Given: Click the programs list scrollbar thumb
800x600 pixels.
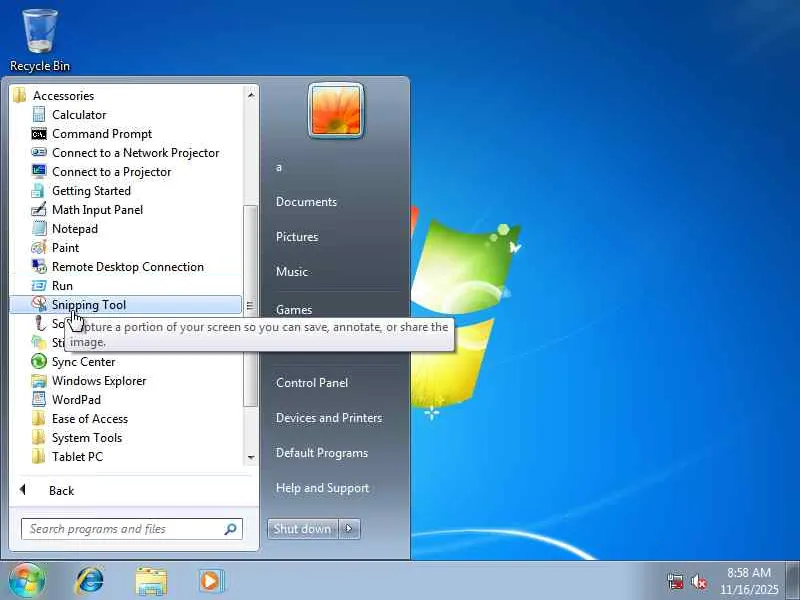Looking at the screenshot, I should pos(250,306).
